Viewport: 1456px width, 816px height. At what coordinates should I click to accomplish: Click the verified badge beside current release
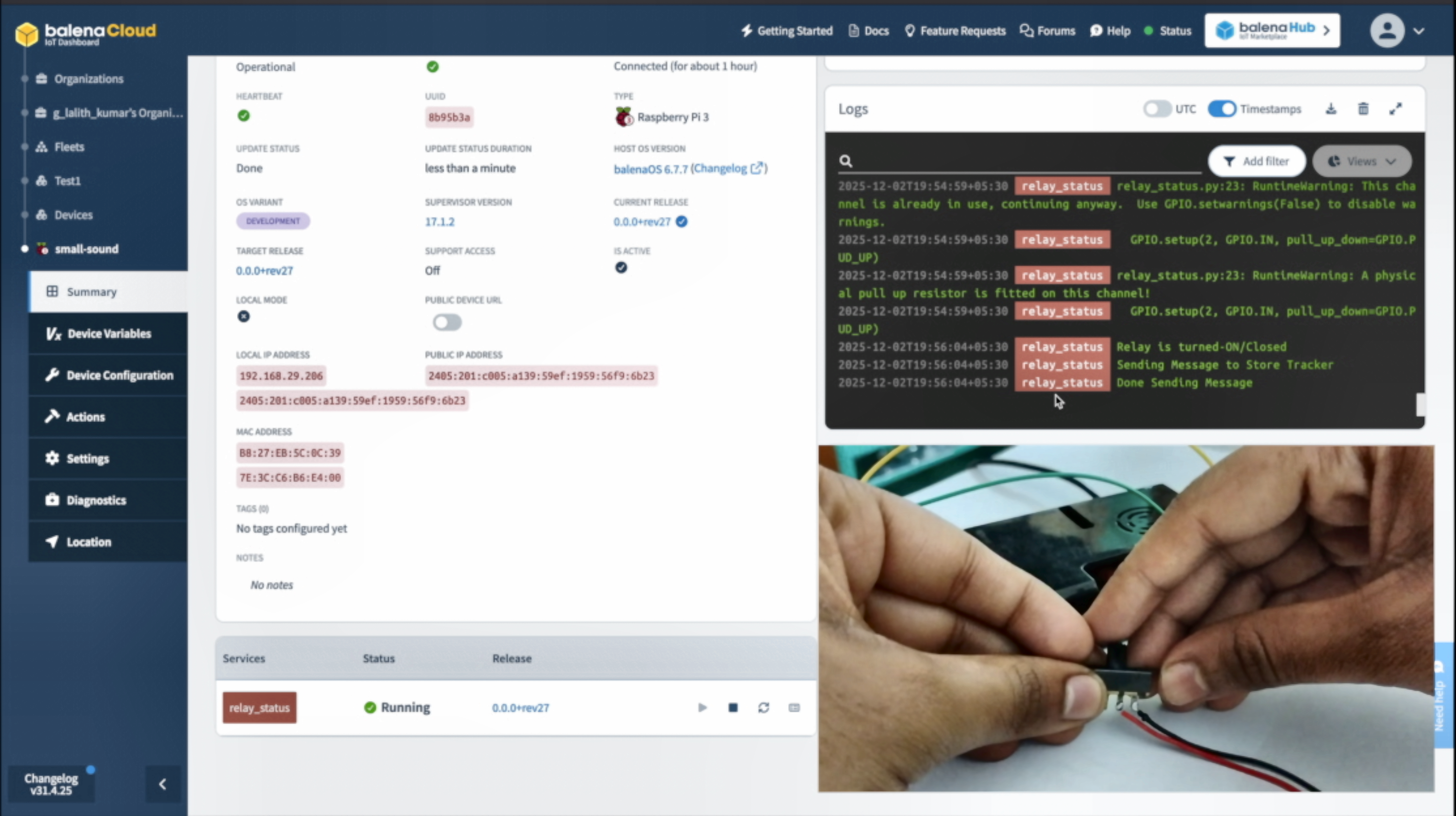[x=682, y=222]
